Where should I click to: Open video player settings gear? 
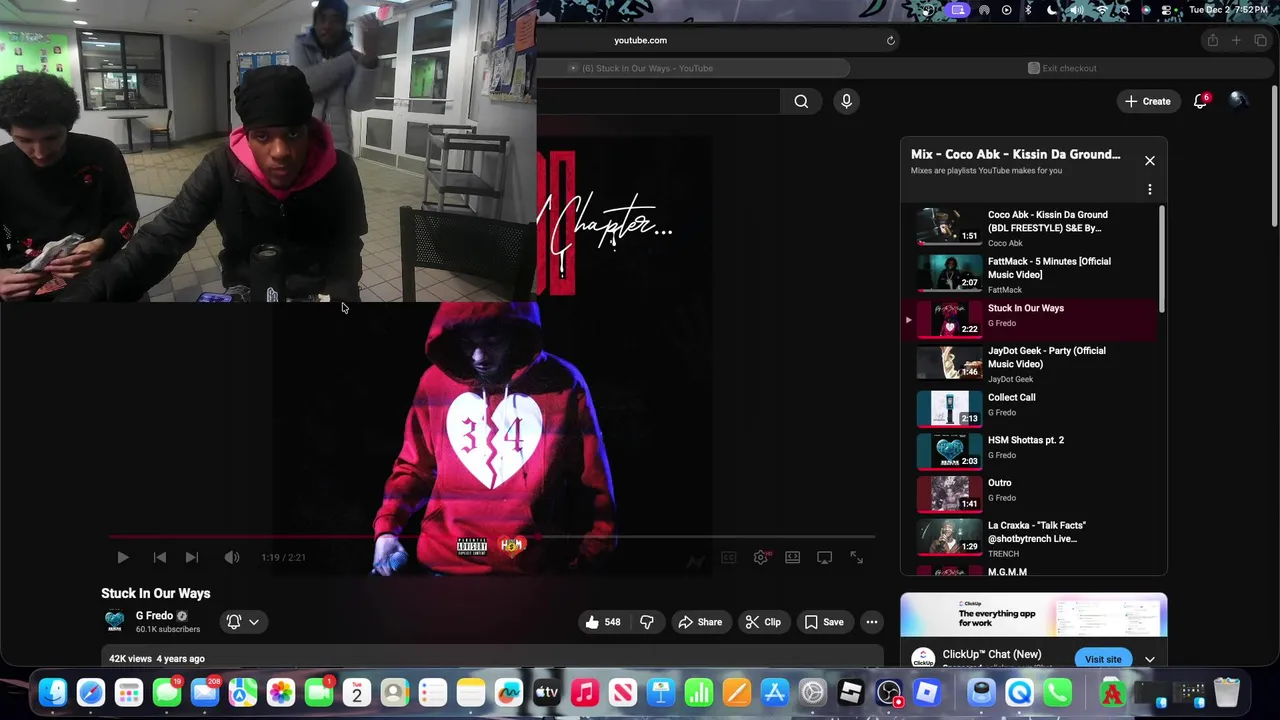point(761,557)
